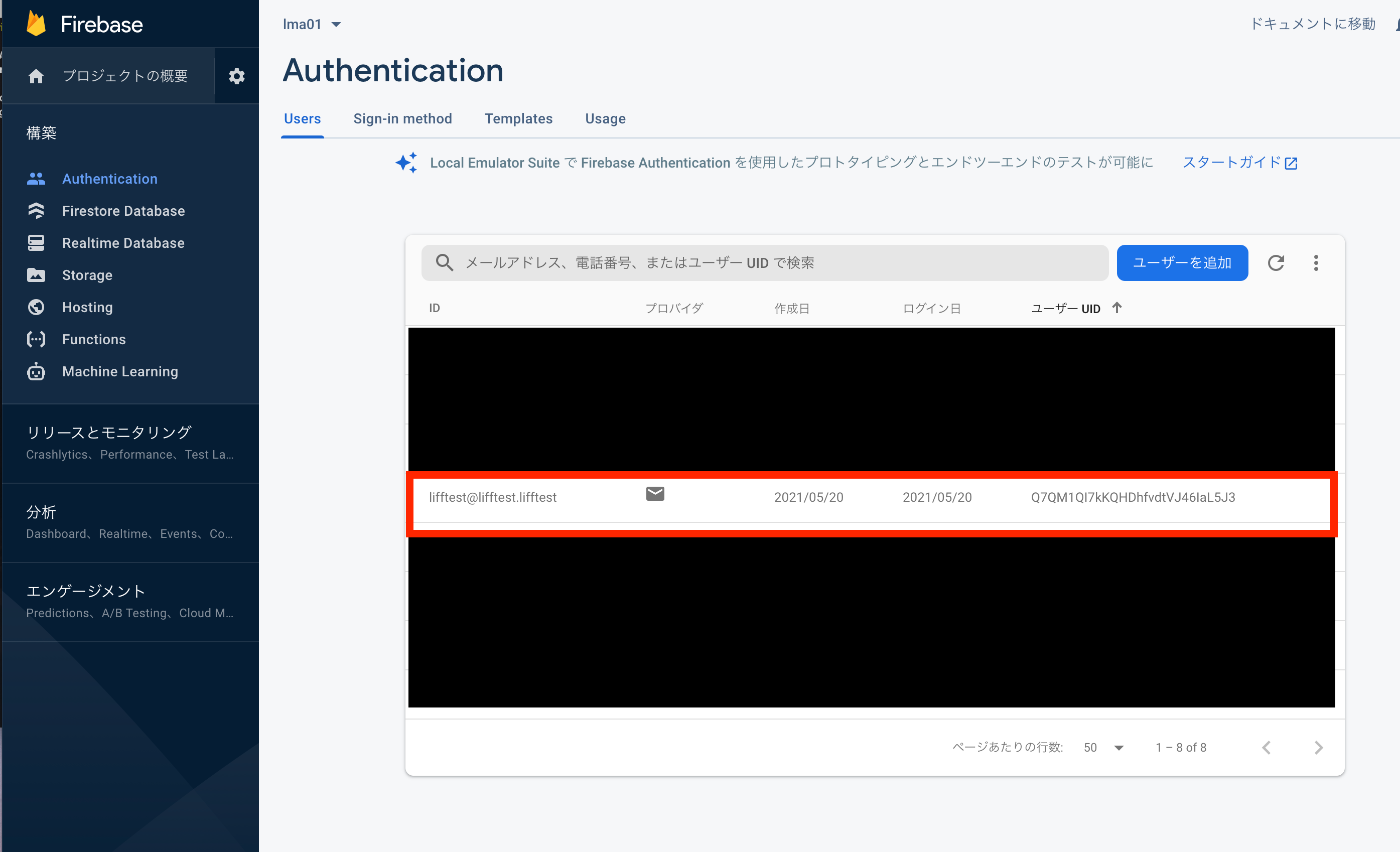This screenshot has height=852, width=1400.
Task: Click the ユーザー UID sort arrow
Action: 1117,308
